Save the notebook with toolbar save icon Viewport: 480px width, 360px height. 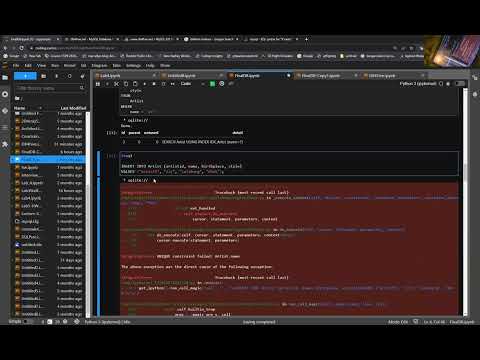98,84
